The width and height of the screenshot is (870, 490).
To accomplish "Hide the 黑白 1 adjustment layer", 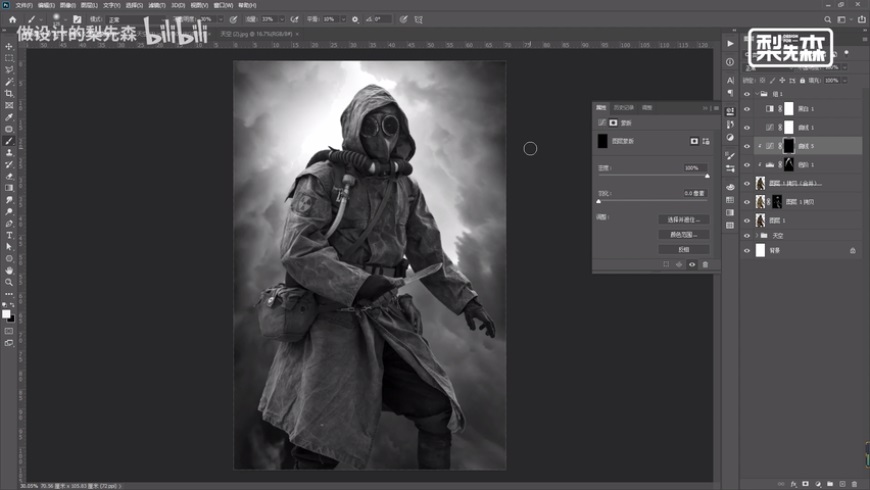I will (x=747, y=109).
